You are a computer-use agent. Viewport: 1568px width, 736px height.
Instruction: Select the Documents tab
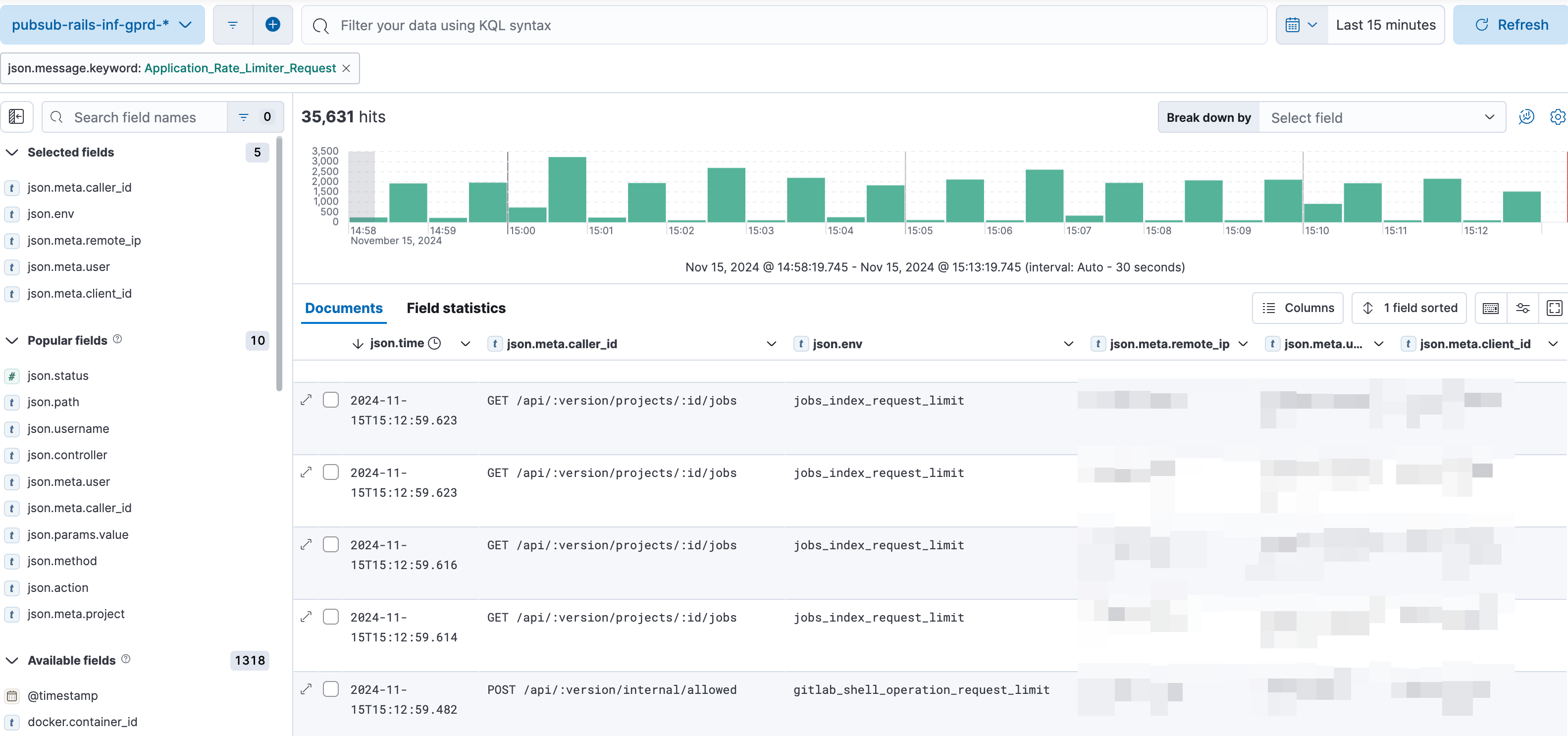(343, 308)
